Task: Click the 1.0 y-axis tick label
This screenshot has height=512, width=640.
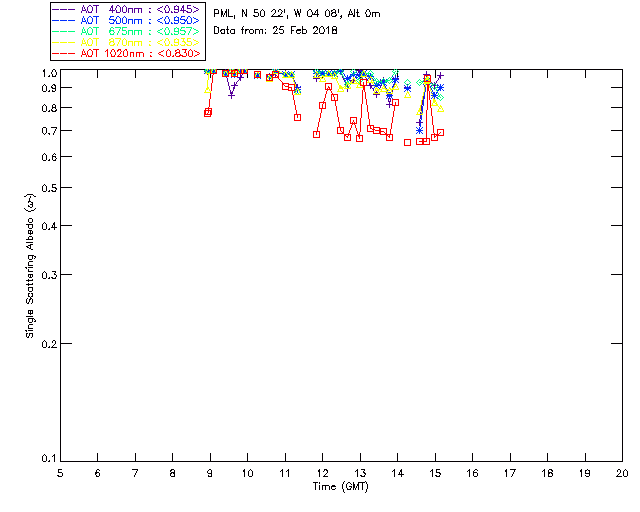Action: pyautogui.click(x=49, y=73)
